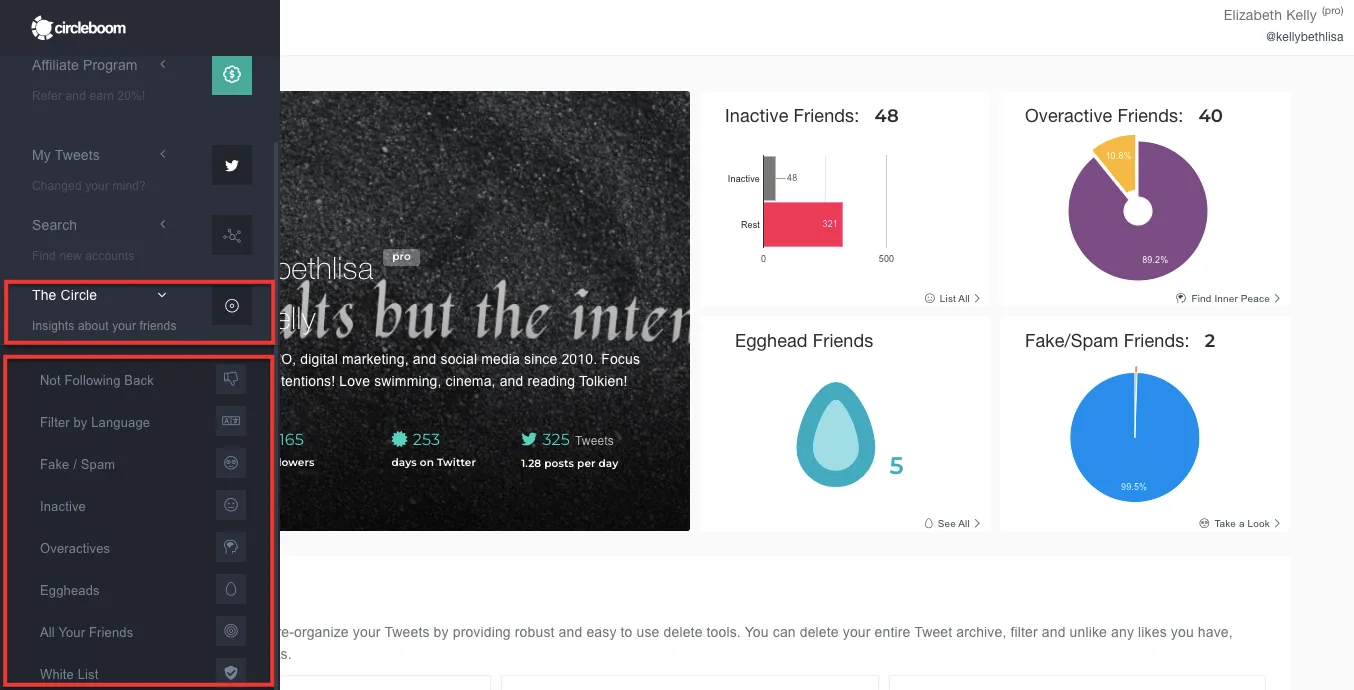Open the Overactives sidebar entry

pos(74,548)
